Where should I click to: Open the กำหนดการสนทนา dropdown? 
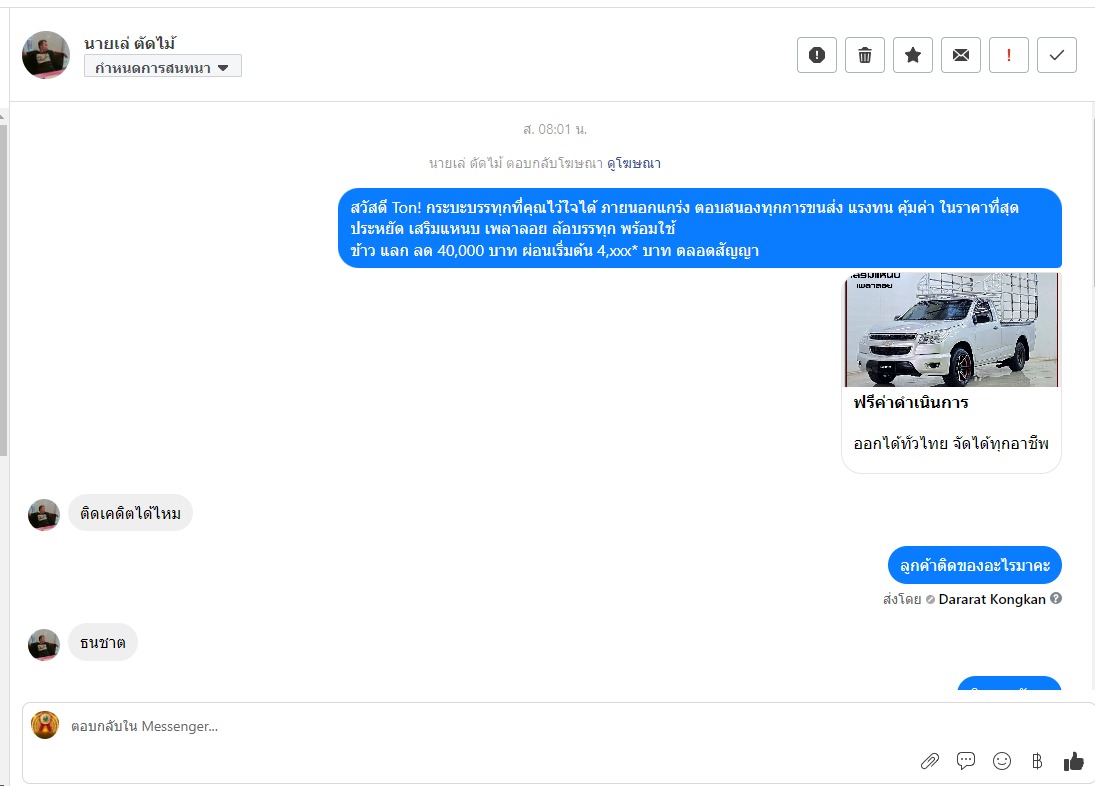click(x=163, y=67)
